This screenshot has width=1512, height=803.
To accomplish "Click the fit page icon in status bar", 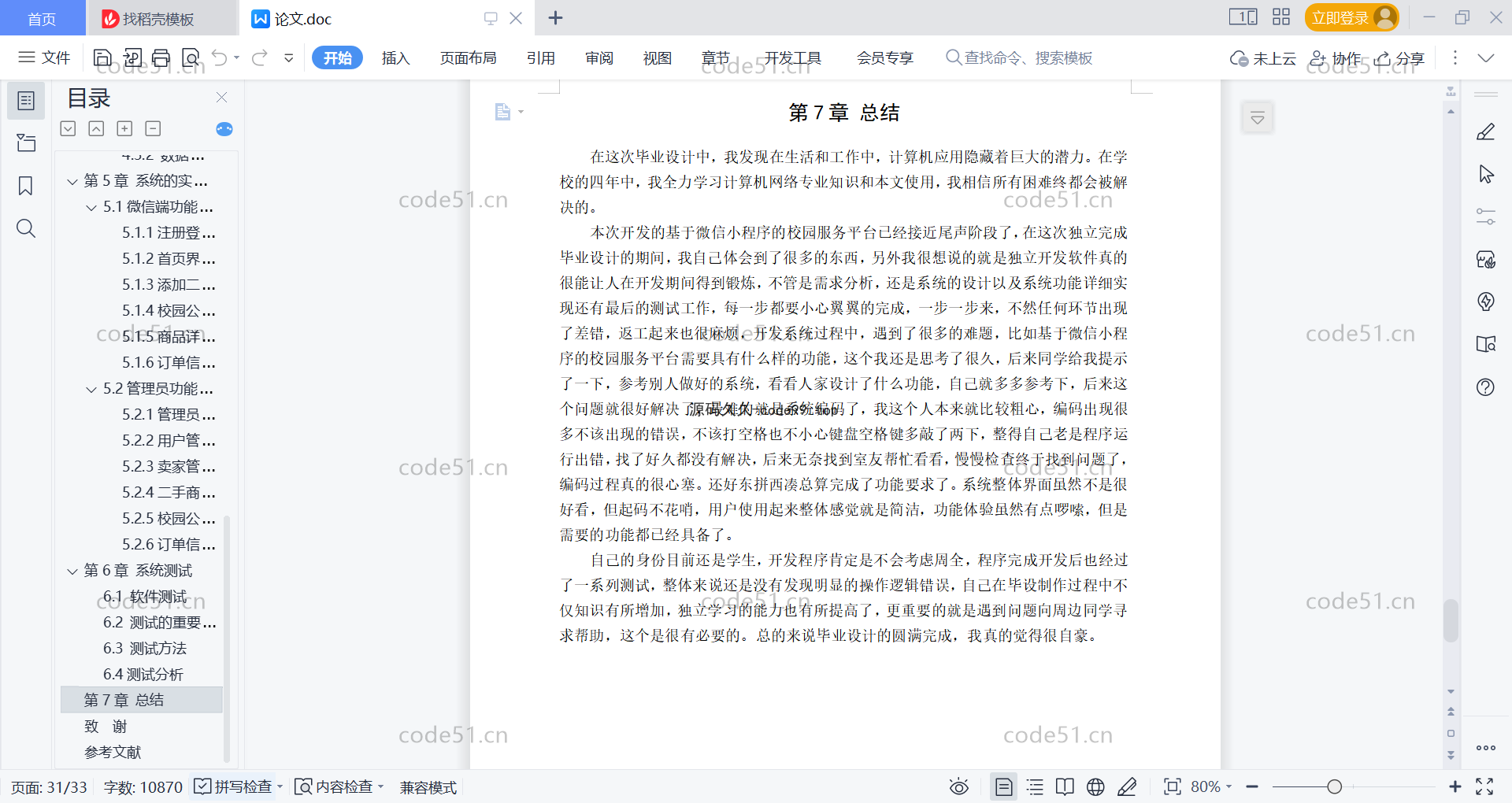I will [x=1173, y=787].
